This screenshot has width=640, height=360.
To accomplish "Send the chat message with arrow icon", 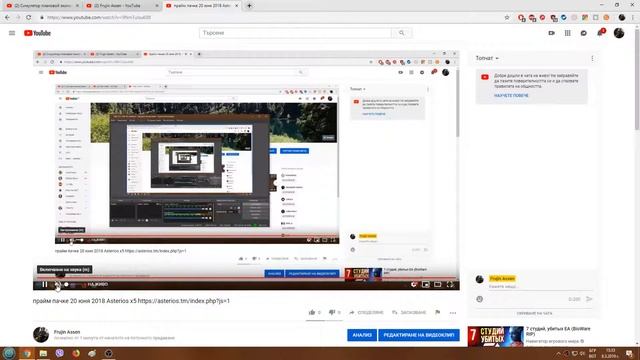I will point(589,299).
